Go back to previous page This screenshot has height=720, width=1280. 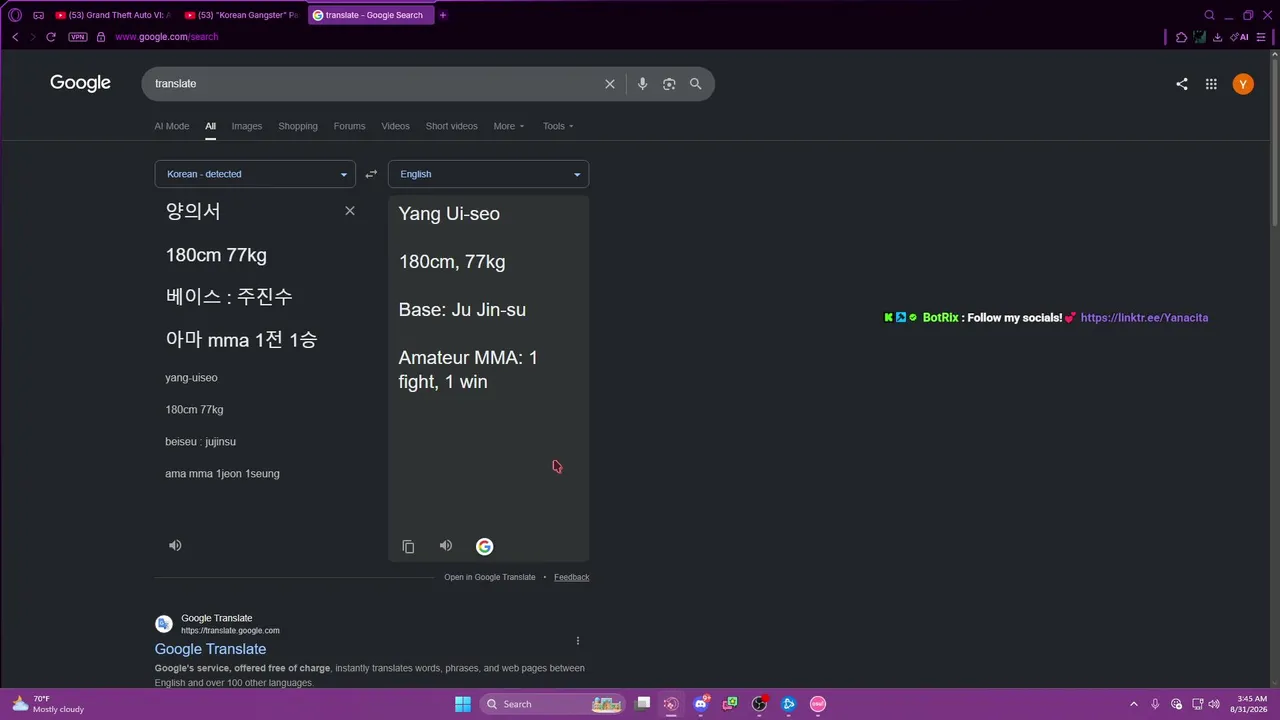pyautogui.click(x=15, y=37)
